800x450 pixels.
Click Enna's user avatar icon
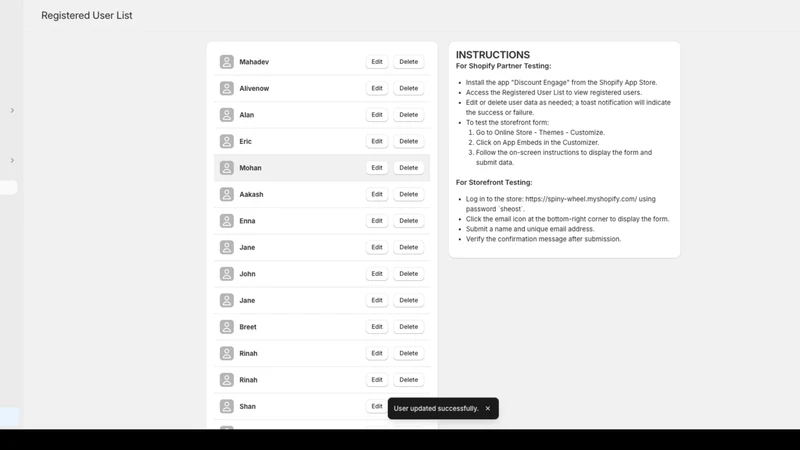click(x=227, y=221)
